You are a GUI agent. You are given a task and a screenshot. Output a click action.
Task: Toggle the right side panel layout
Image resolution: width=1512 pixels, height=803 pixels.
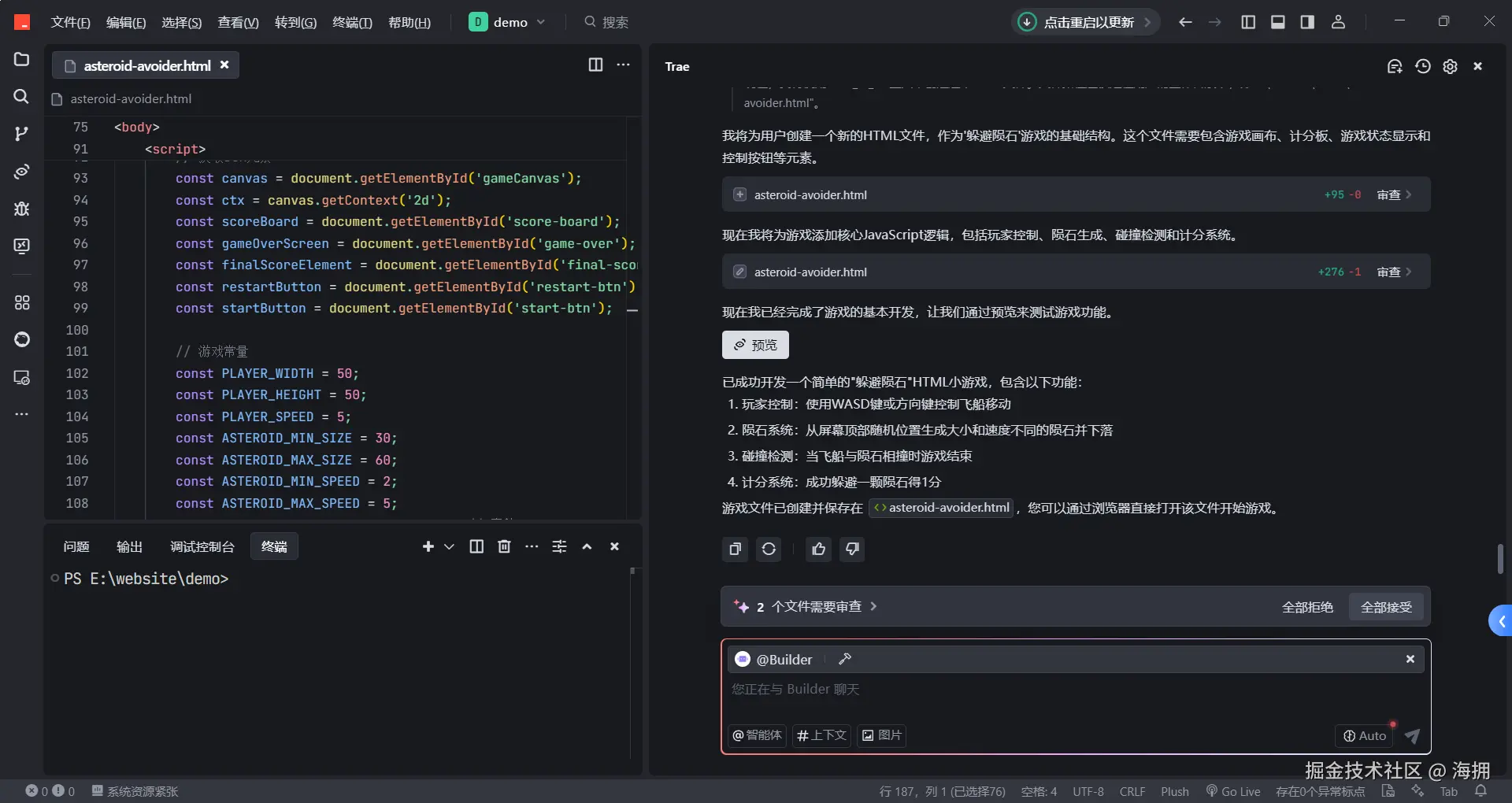[x=1307, y=22]
